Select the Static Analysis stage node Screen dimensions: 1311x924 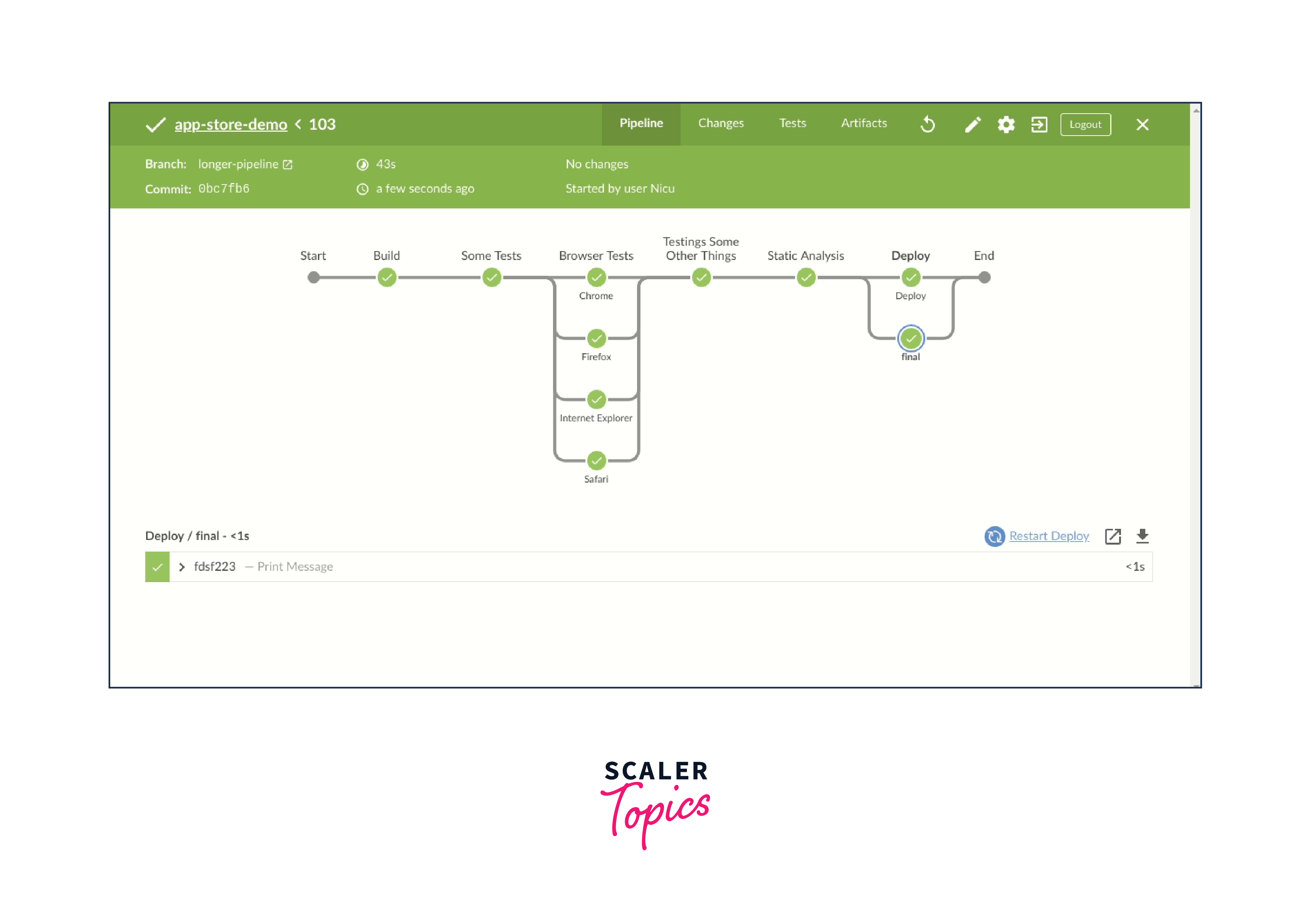pyautogui.click(x=806, y=278)
